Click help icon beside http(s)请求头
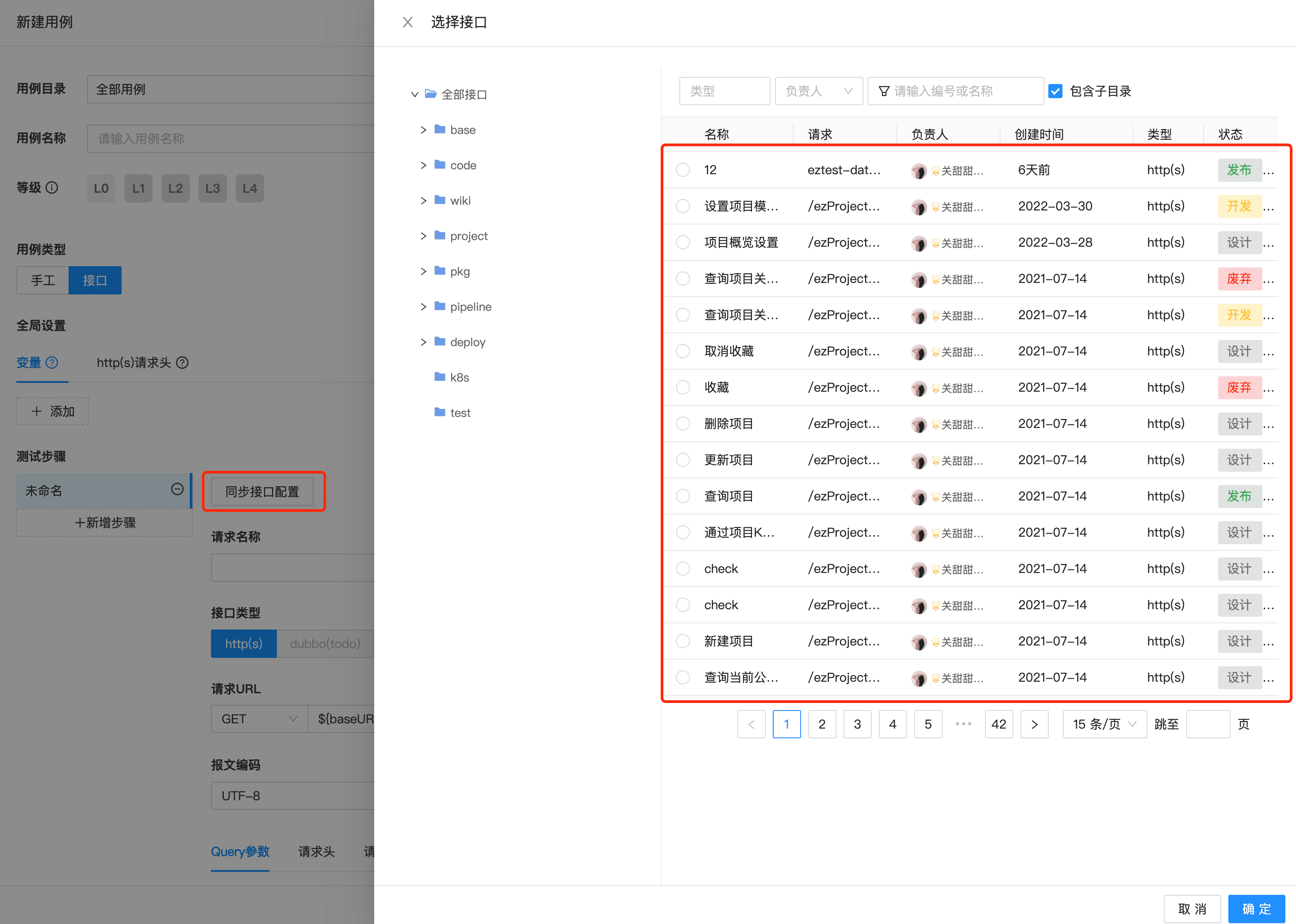This screenshot has height=924, width=1296. pyautogui.click(x=182, y=363)
